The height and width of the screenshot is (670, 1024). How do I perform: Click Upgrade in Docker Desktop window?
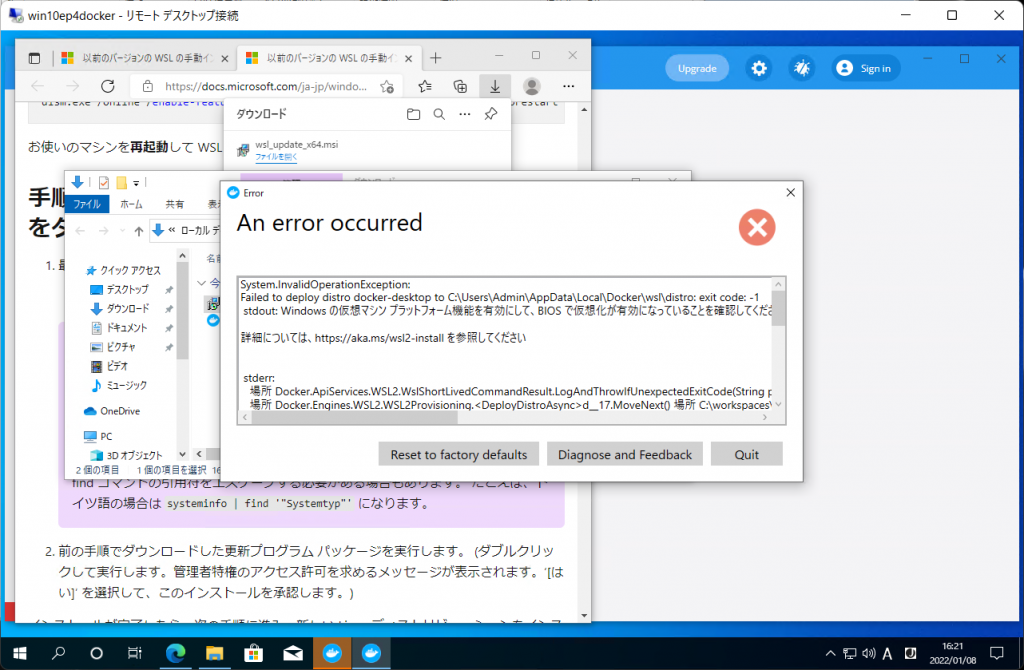tap(697, 69)
